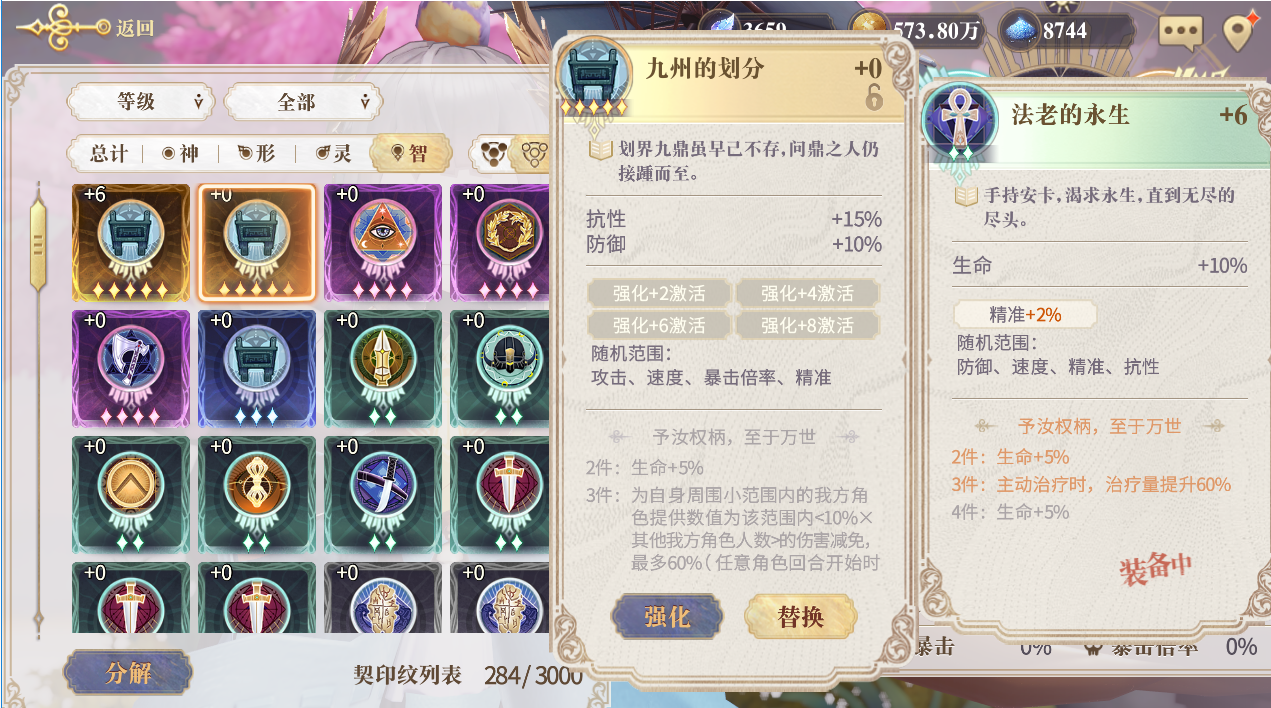Viewport: 1271px width, 708px height.
Task: Select the crossed blades rune
Action: click(383, 495)
